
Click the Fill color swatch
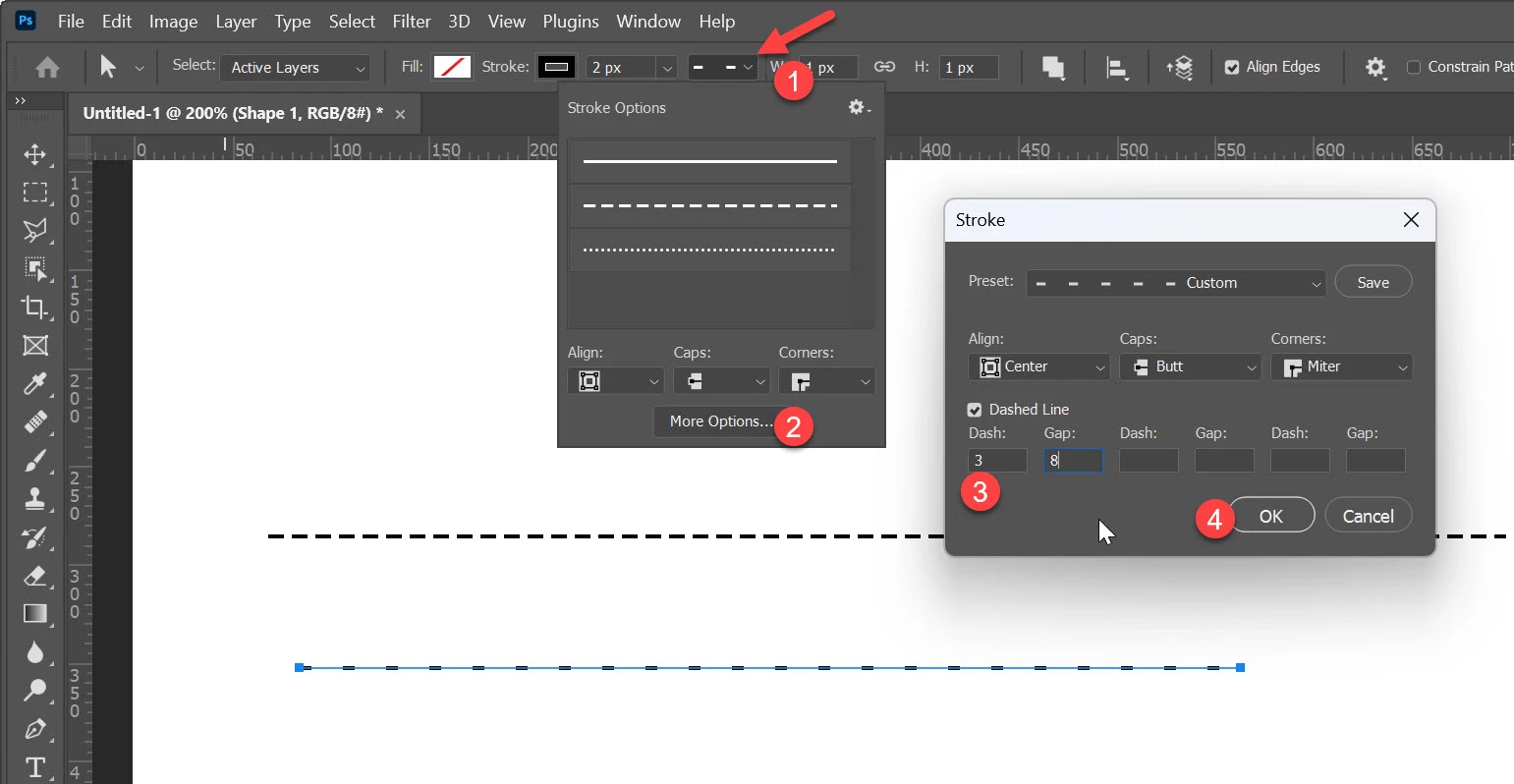coord(452,67)
